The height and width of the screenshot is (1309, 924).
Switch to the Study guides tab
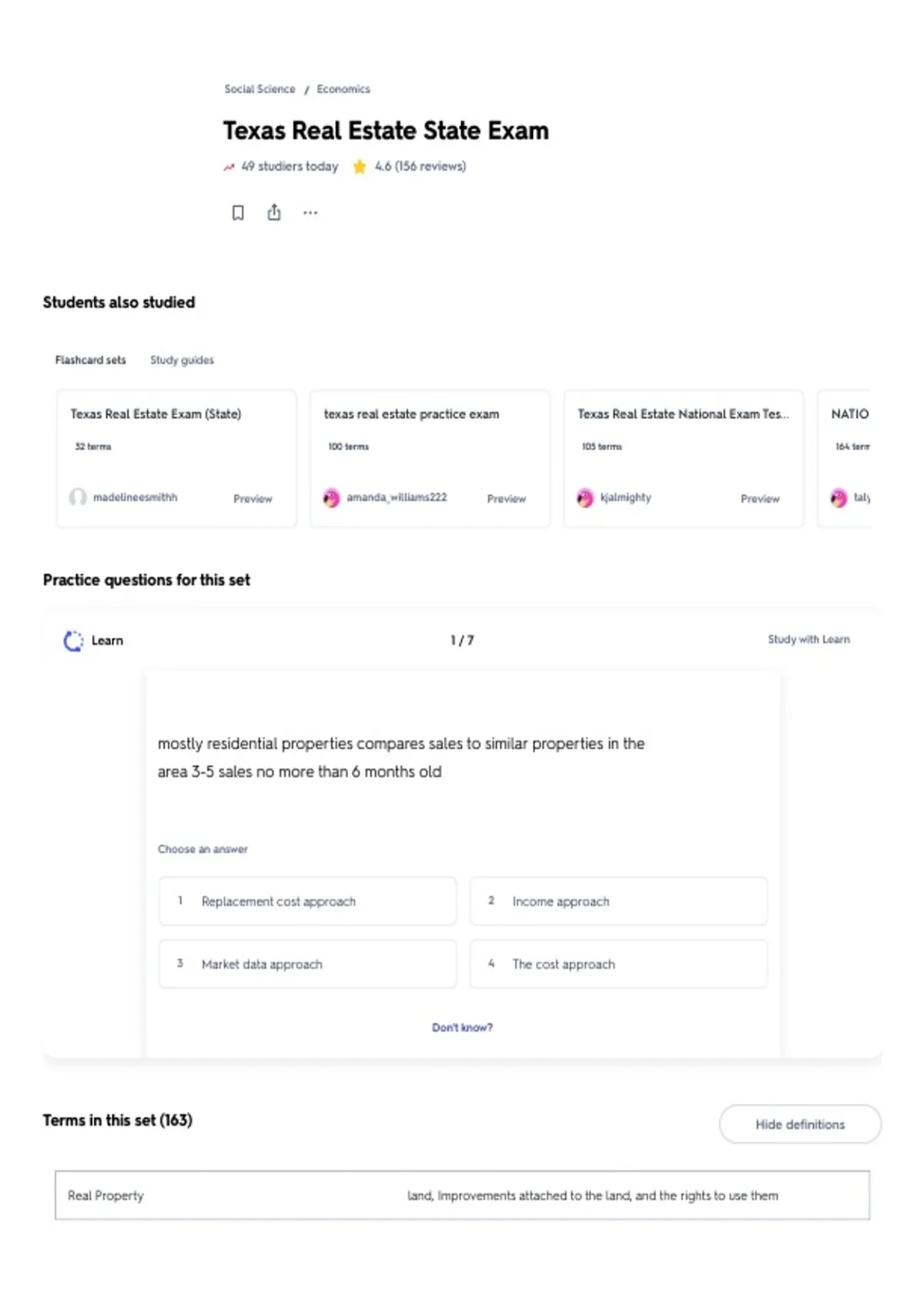(x=182, y=360)
